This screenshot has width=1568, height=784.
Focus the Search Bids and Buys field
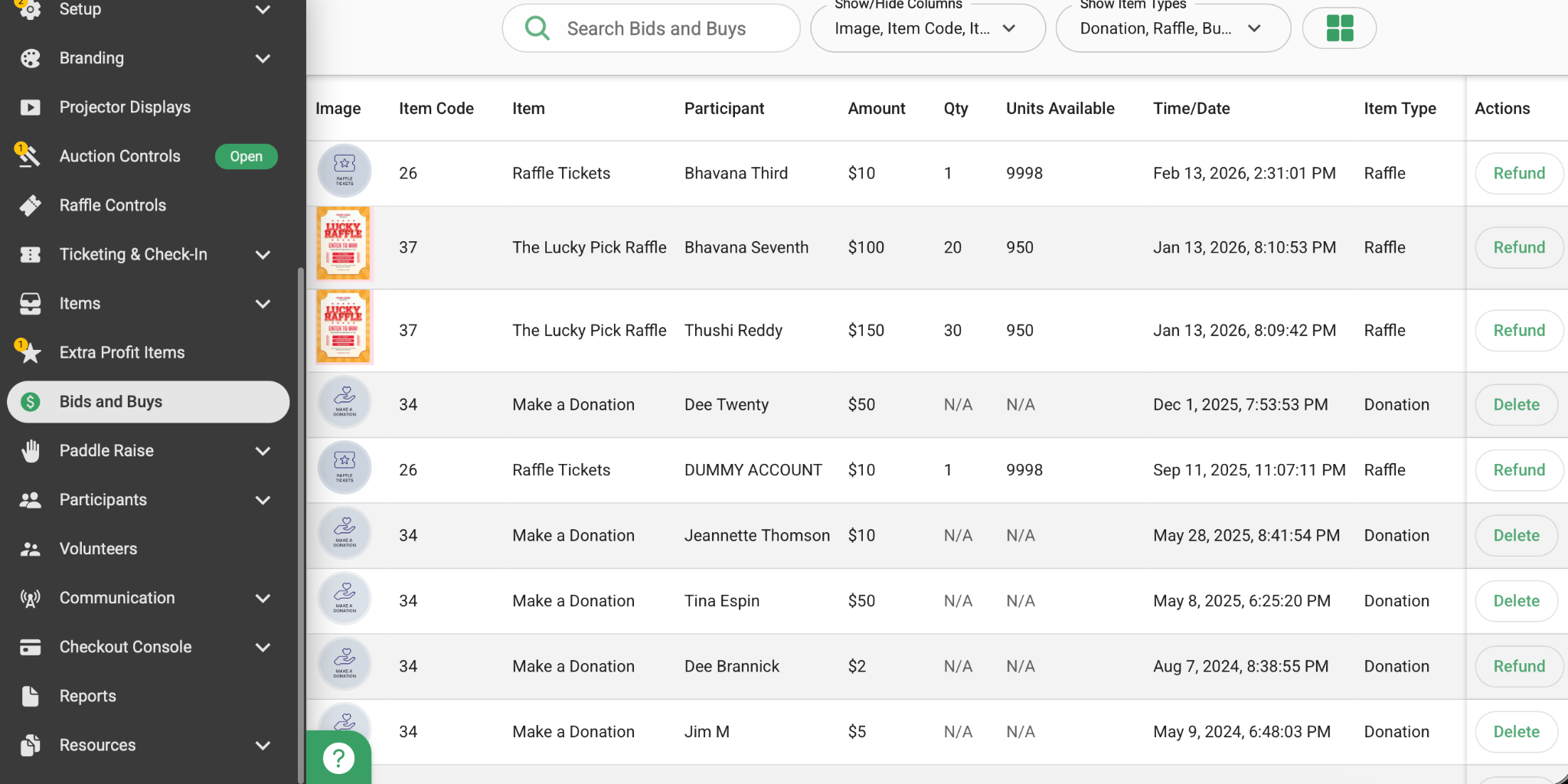point(652,28)
